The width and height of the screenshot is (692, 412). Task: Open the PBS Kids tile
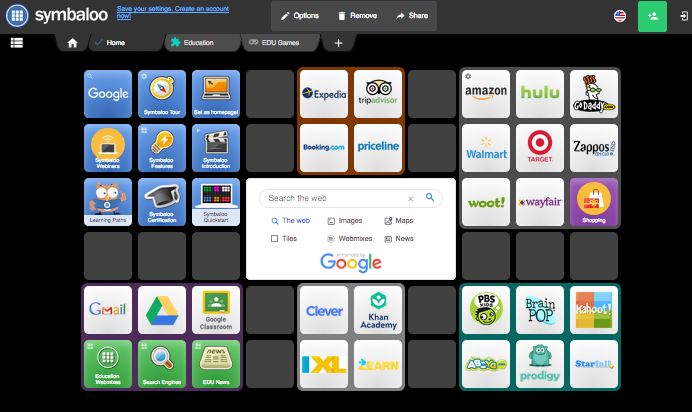coord(486,310)
